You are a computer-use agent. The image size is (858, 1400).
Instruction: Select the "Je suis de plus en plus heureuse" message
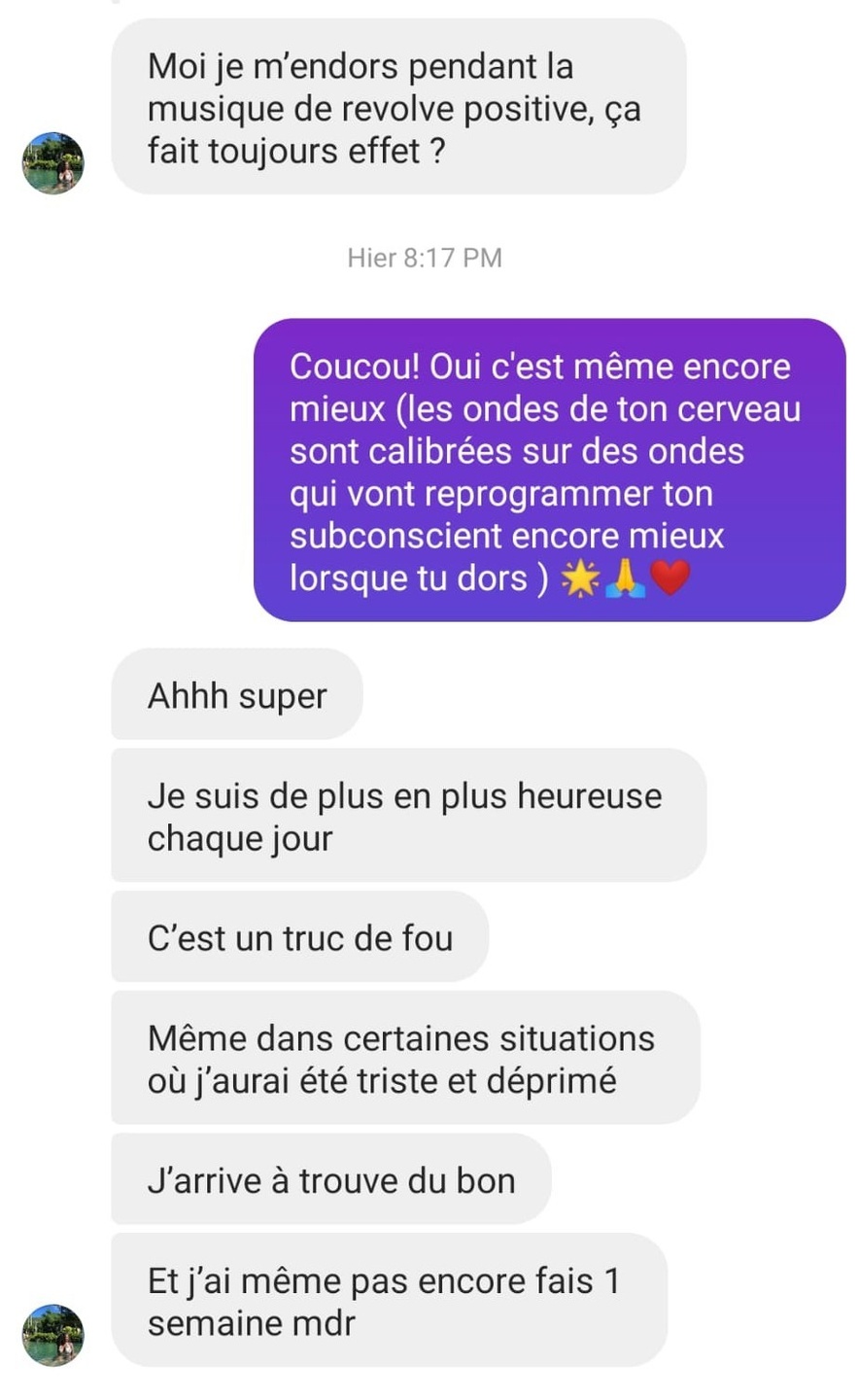tap(409, 816)
